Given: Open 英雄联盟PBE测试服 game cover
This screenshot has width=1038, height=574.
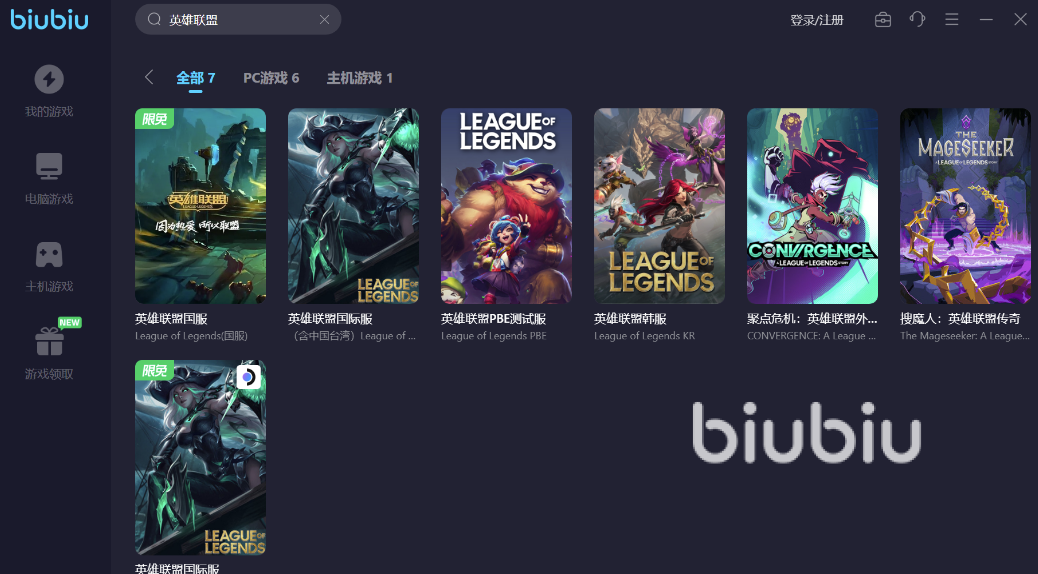Looking at the screenshot, I should [506, 206].
